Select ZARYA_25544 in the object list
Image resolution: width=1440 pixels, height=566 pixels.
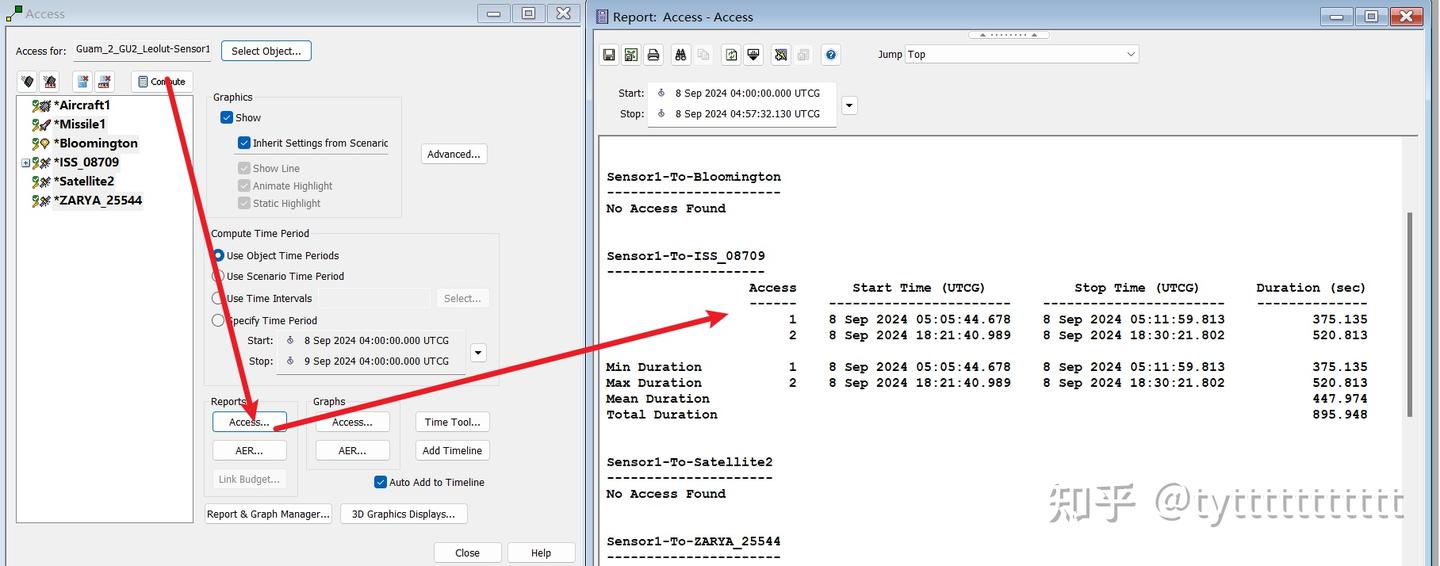(98, 200)
